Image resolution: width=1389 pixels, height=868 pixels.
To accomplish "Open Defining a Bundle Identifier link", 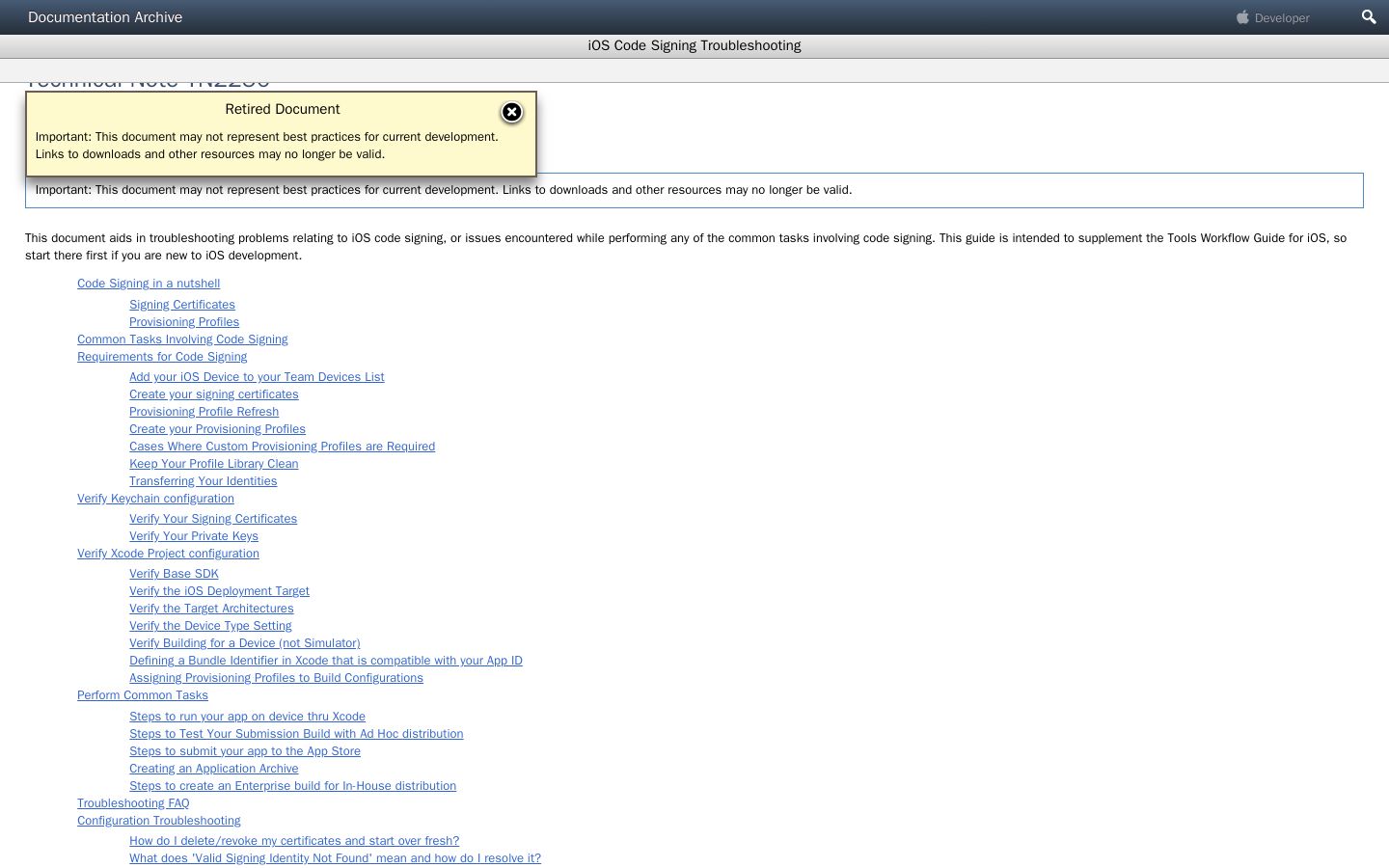I will tap(326, 661).
